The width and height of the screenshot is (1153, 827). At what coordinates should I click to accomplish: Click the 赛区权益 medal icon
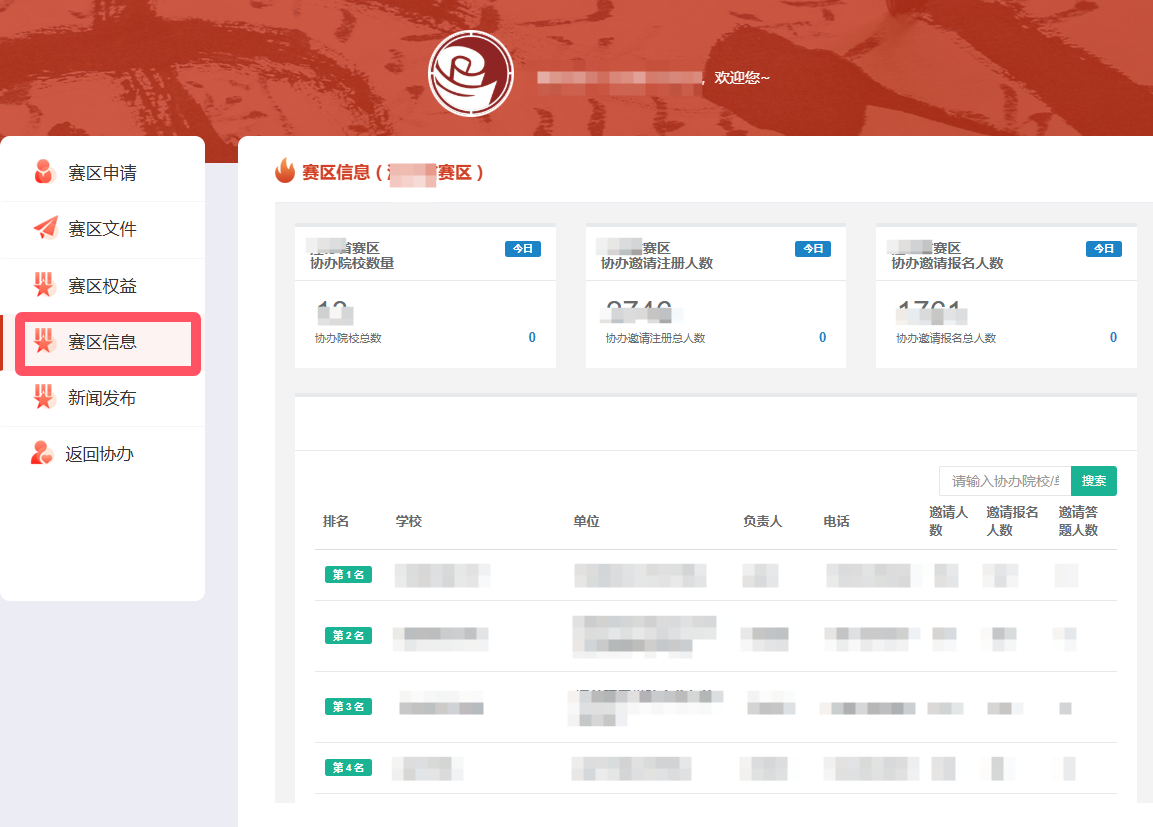click(44, 286)
